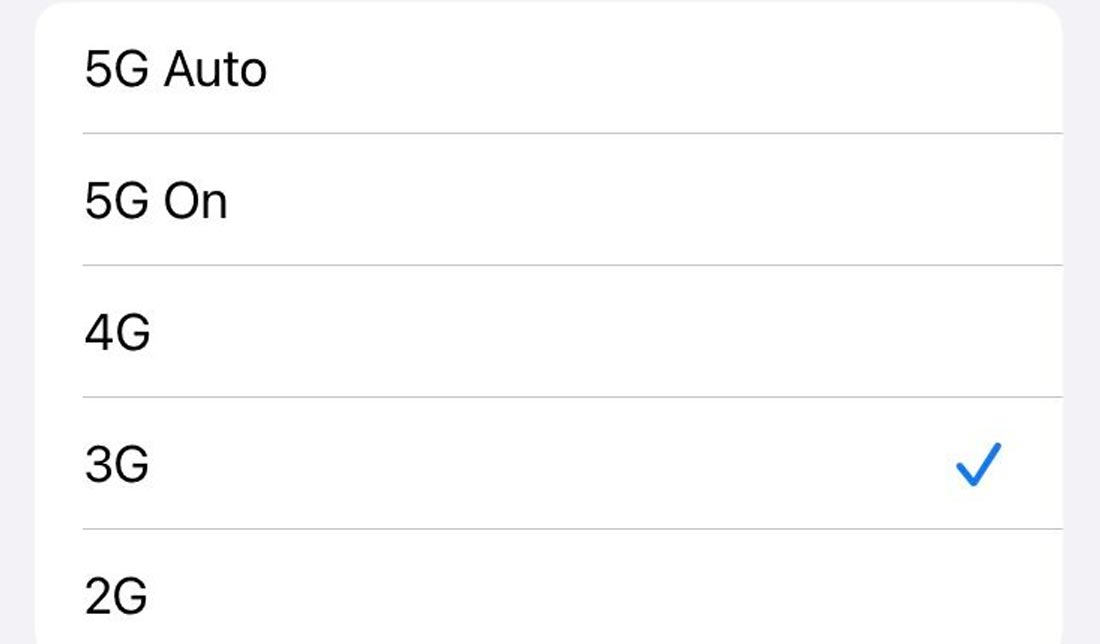Limit the connection to 4G

pos(548,332)
